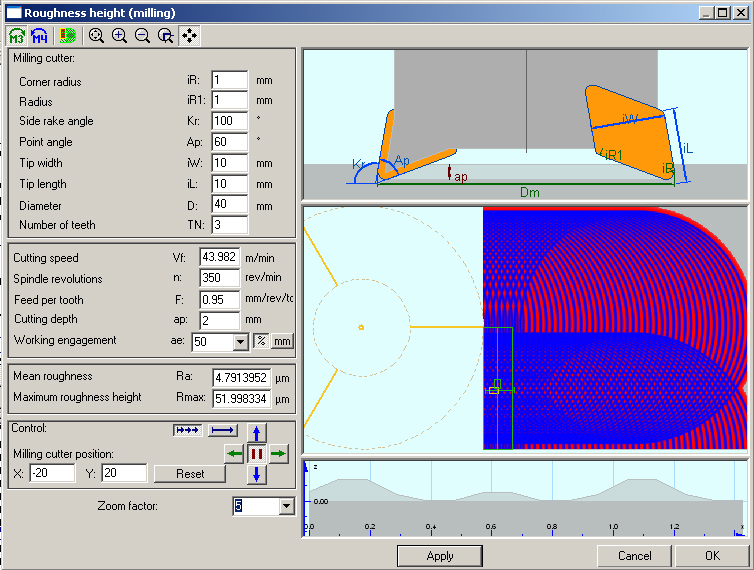The width and height of the screenshot is (754, 570).
Task: Click the Dm label in cutter diagram
Action: tap(530, 192)
